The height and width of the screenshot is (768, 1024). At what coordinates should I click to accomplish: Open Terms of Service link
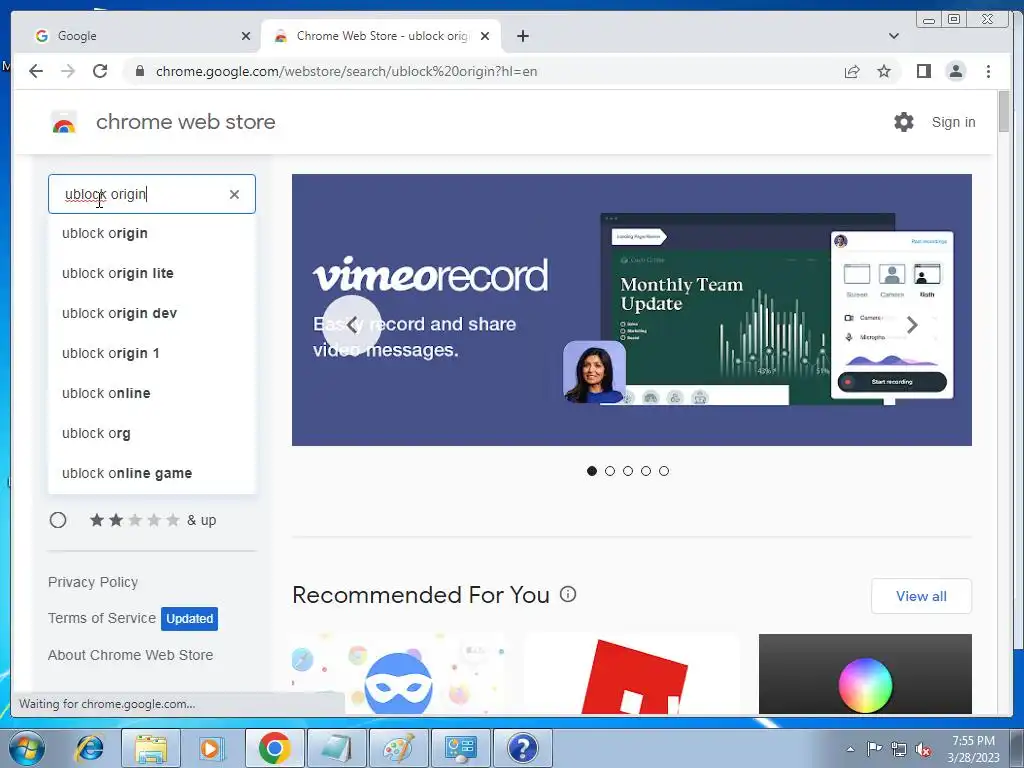click(102, 618)
